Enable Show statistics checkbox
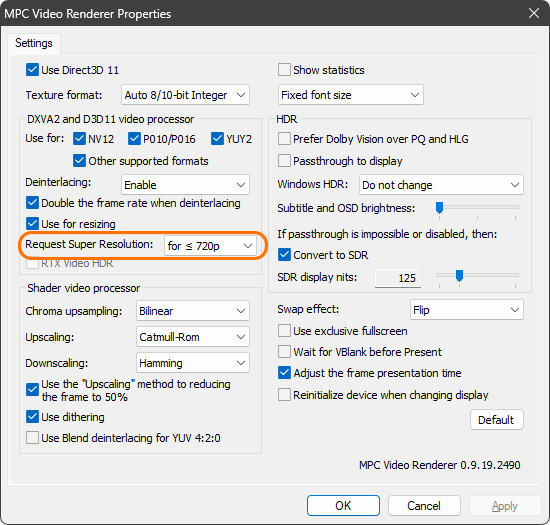The image size is (550, 525). coord(284,70)
